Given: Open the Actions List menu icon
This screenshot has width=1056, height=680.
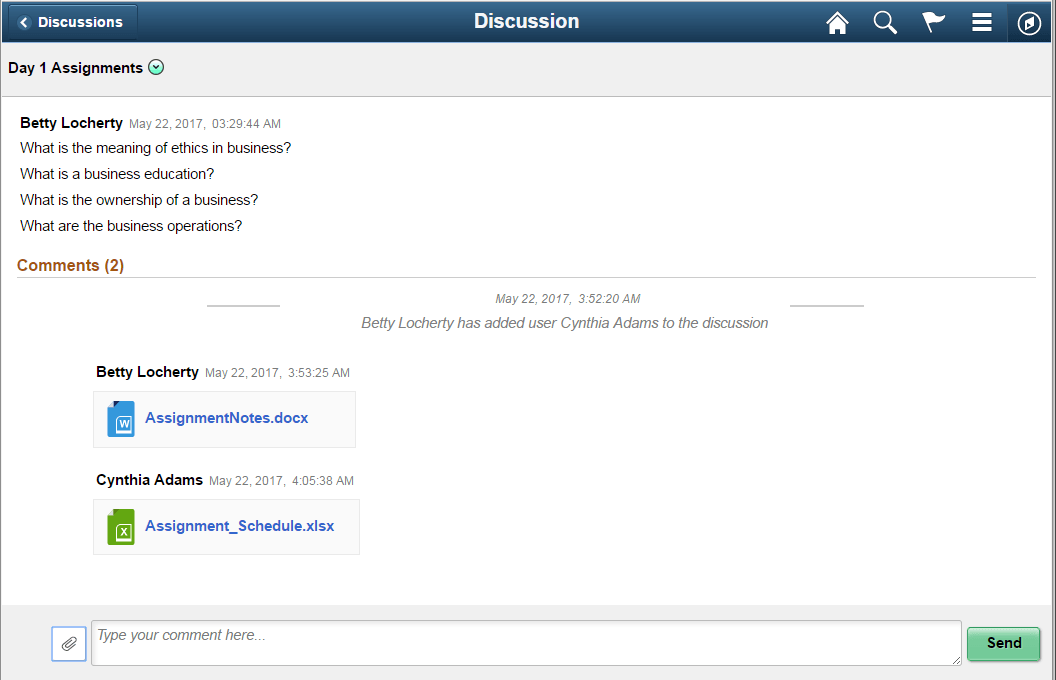Looking at the screenshot, I should click(981, 21).
